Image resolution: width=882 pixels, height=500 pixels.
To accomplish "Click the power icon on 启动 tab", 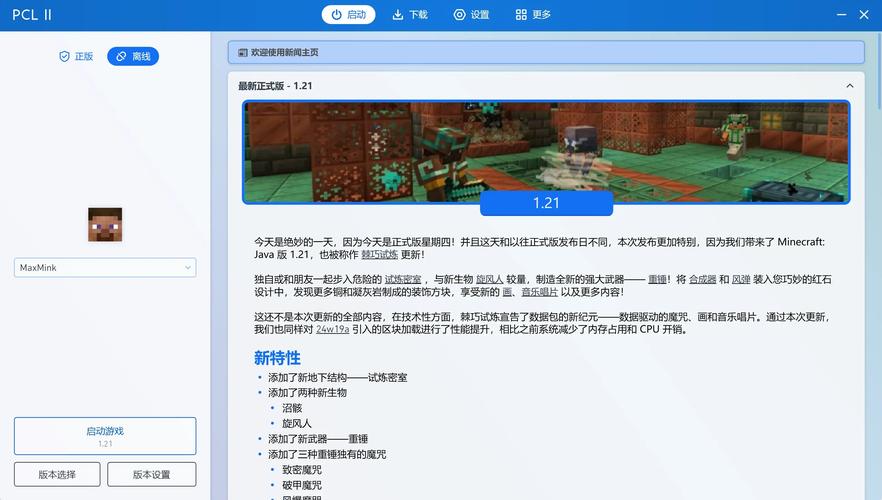I will (x=336, y=15).
